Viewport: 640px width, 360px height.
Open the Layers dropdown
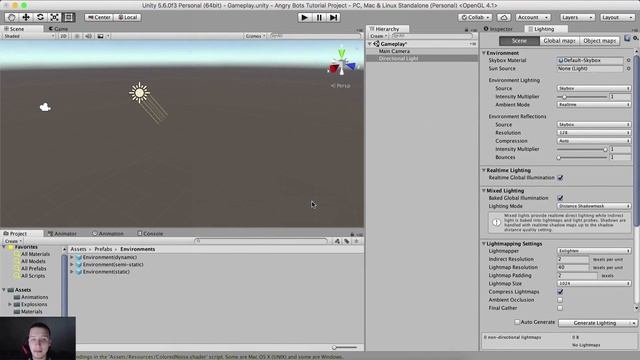pos(577,18)
